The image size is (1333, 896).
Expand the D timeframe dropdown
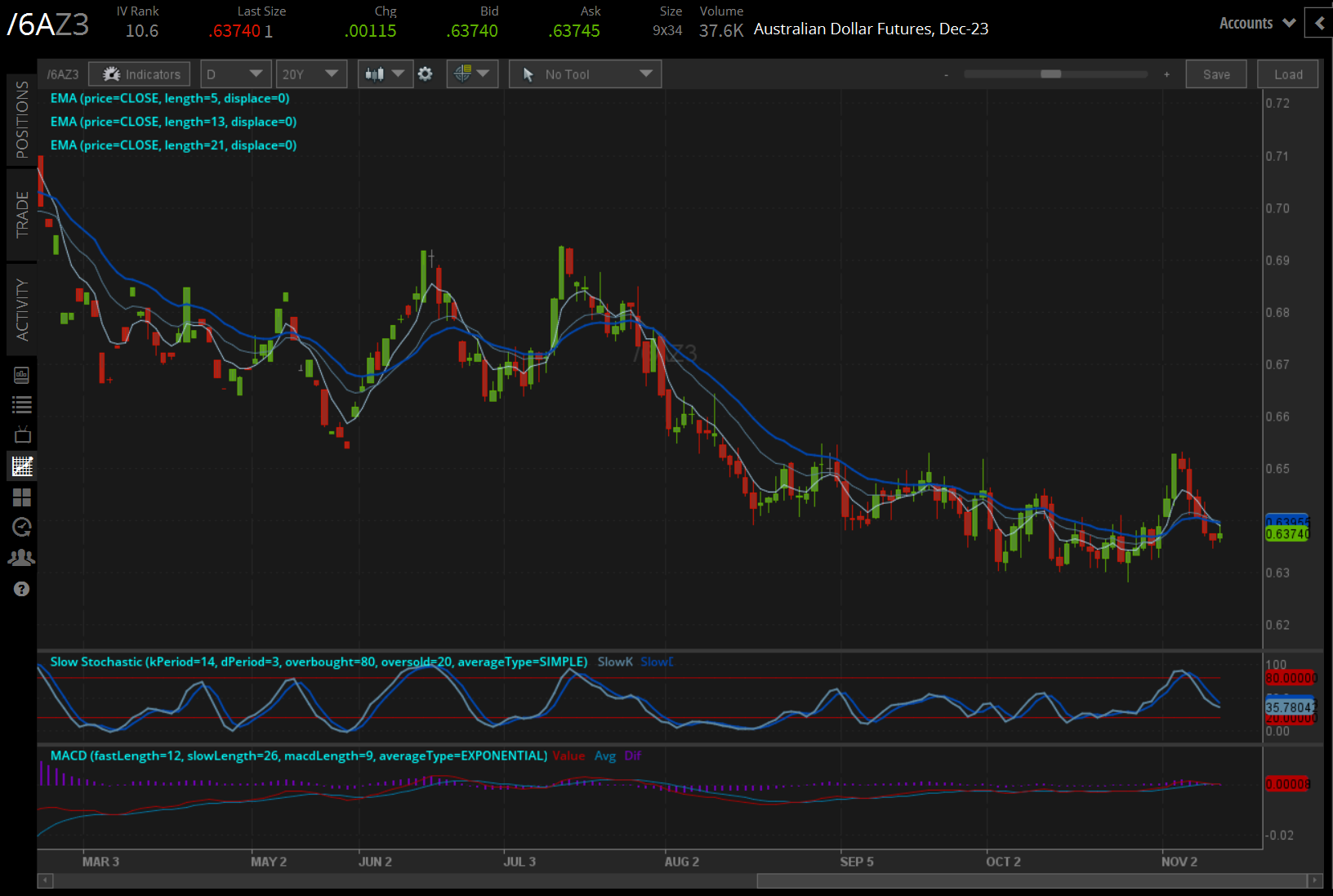point(235,74)
